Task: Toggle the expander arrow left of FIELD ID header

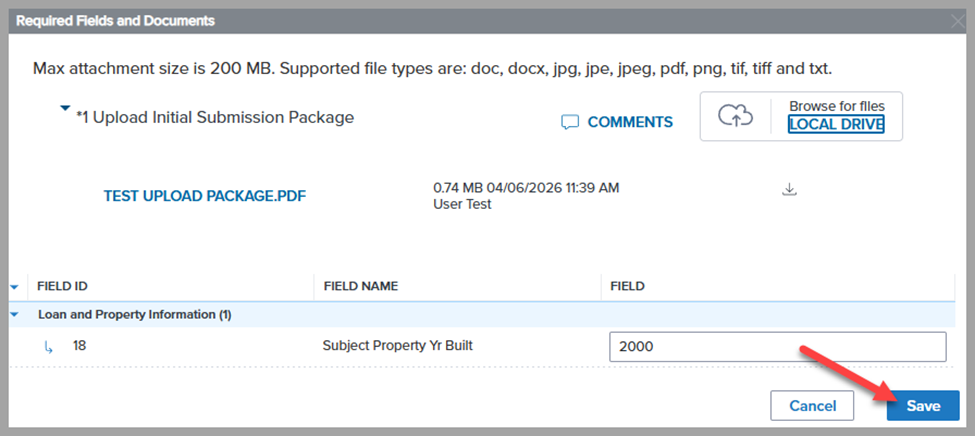Action: click(x=14, y=286)
